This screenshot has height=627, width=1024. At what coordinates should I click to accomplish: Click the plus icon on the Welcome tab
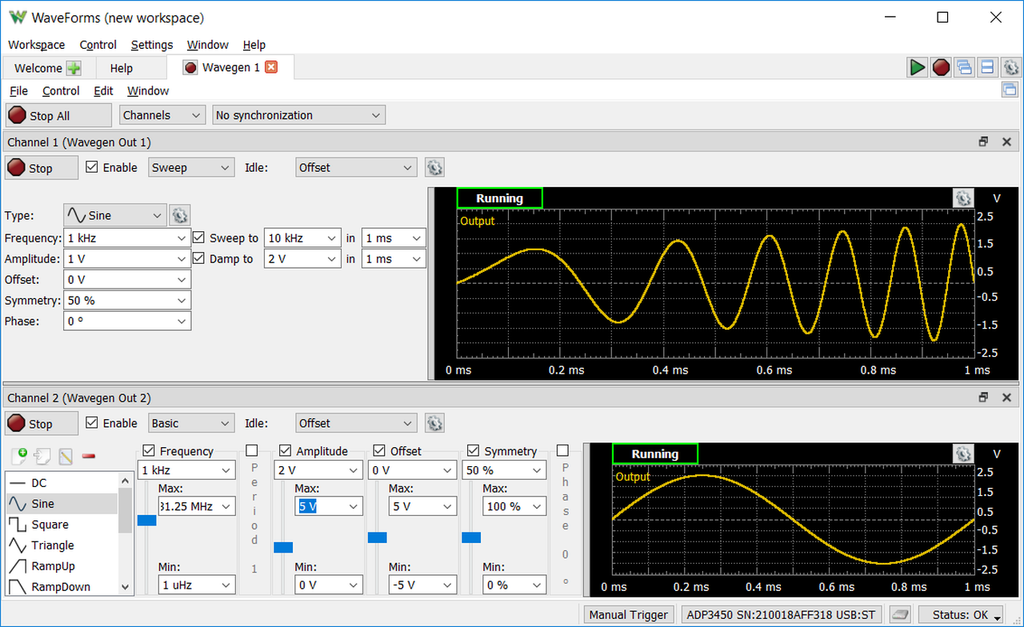[75, 68]
